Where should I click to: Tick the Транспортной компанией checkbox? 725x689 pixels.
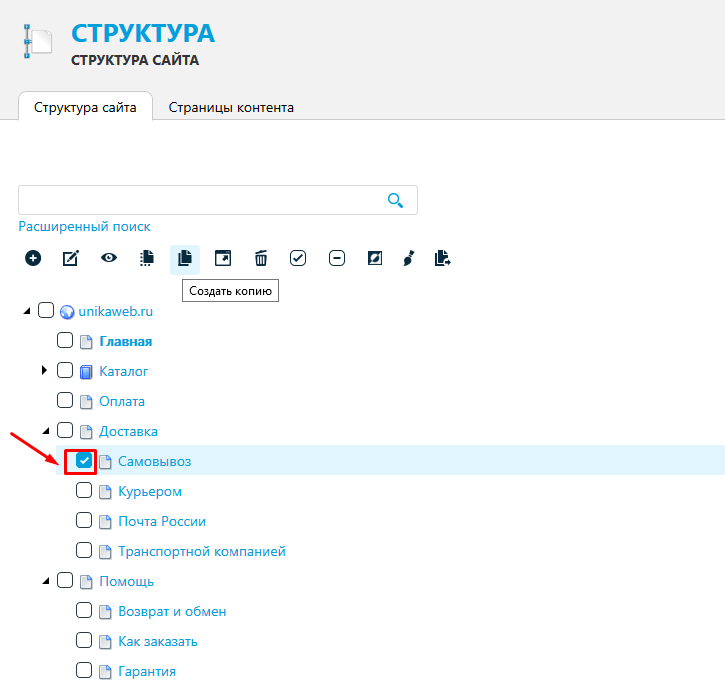point(84,550)
